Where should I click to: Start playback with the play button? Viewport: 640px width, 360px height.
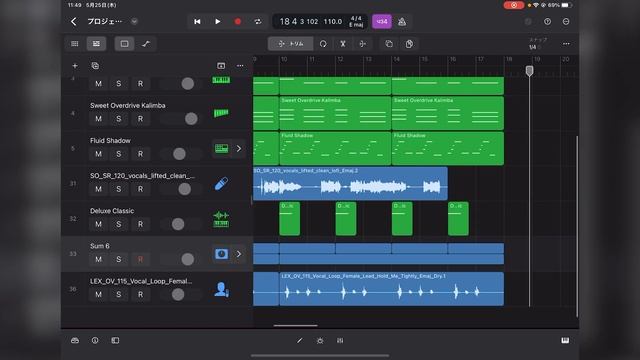[218, 22]
